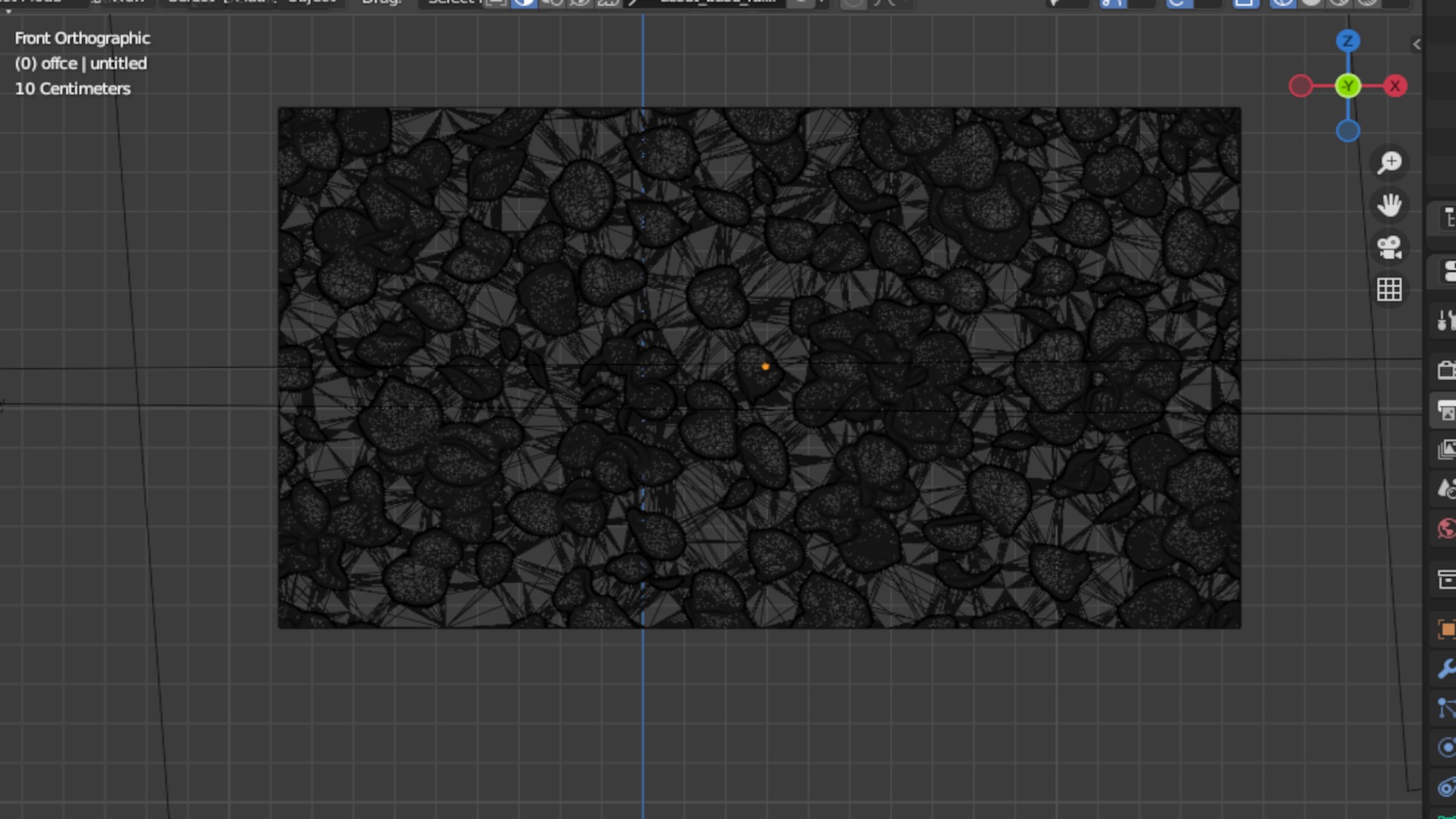
Task: Open the Scene properties tab icon
Action: (x=1446, y=489)
